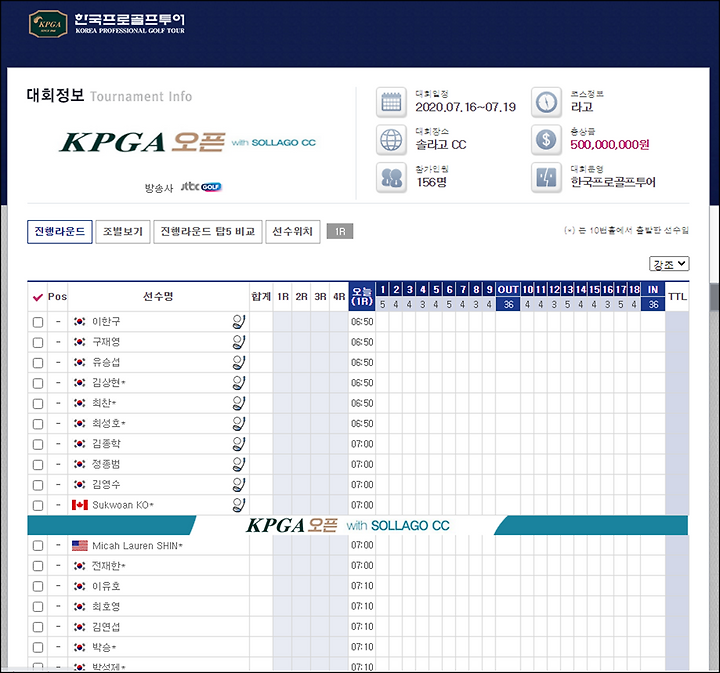Image resolution: width=720 pixels, height=673 pixels.
Task: Select the OUT column header
Action: click(x=508, y=290)
